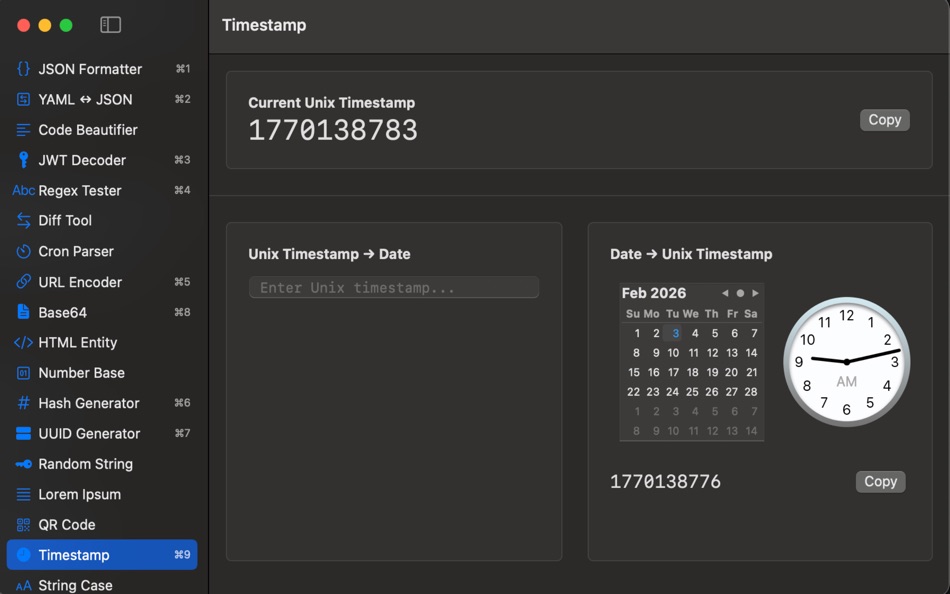Open the Regex Tester tool
This screenshot has height=594, width=950.
(102, 190)
